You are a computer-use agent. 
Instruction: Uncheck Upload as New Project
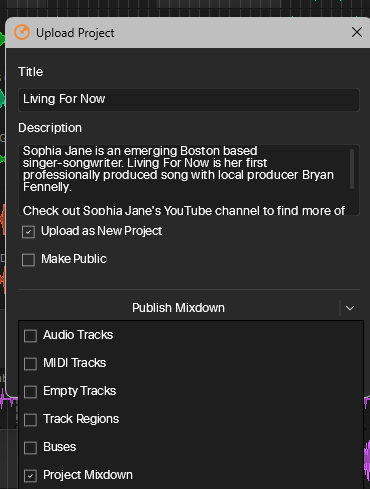coord(28,232)
